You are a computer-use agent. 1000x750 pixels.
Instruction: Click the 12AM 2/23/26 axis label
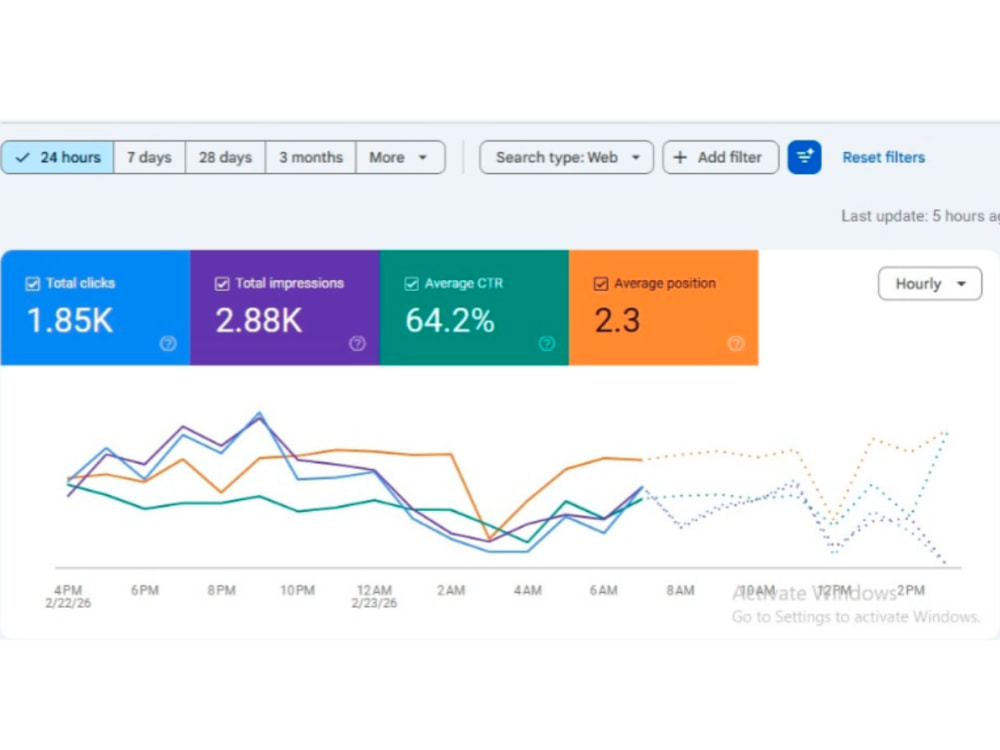click(x=374, y=596)
